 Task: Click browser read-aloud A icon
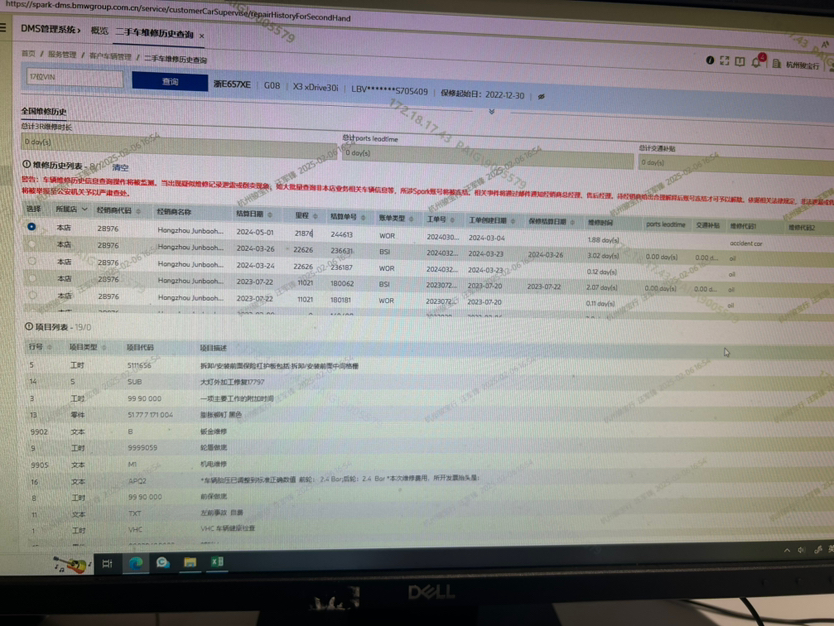824,45
